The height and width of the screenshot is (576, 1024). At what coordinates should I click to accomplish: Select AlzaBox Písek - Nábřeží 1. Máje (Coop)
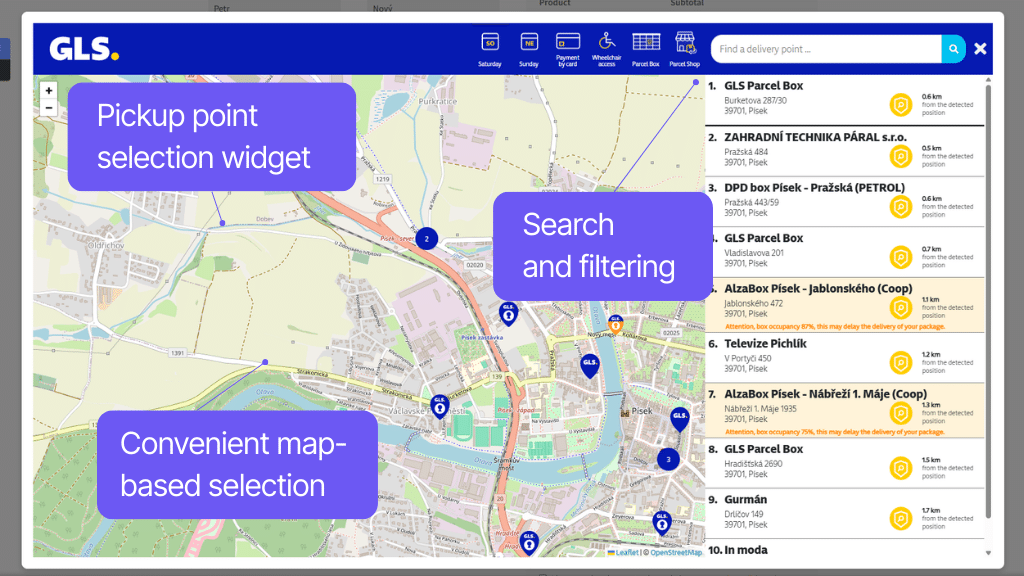click(x=845, y=410)
